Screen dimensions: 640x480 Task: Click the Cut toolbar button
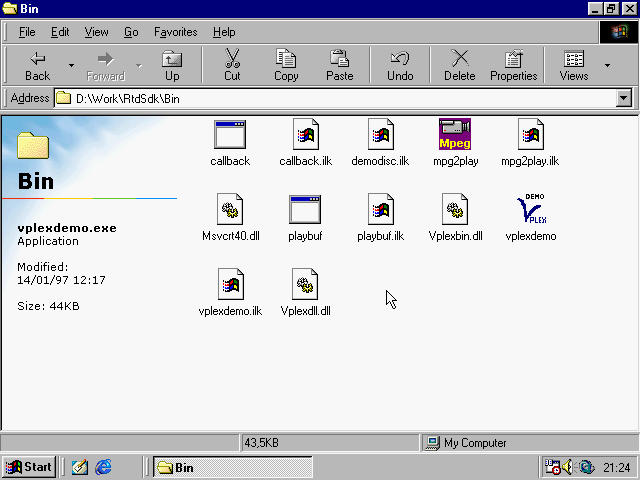[232, 66]
